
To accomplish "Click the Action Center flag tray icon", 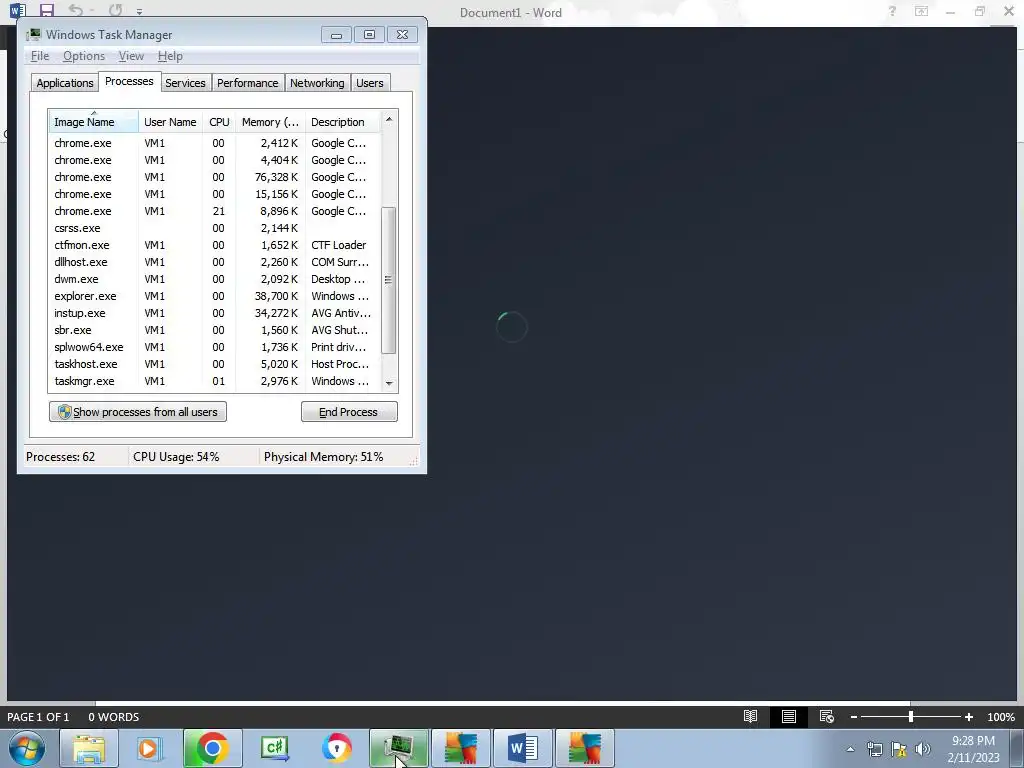I will pyautogui.click(x=899, y=749).
